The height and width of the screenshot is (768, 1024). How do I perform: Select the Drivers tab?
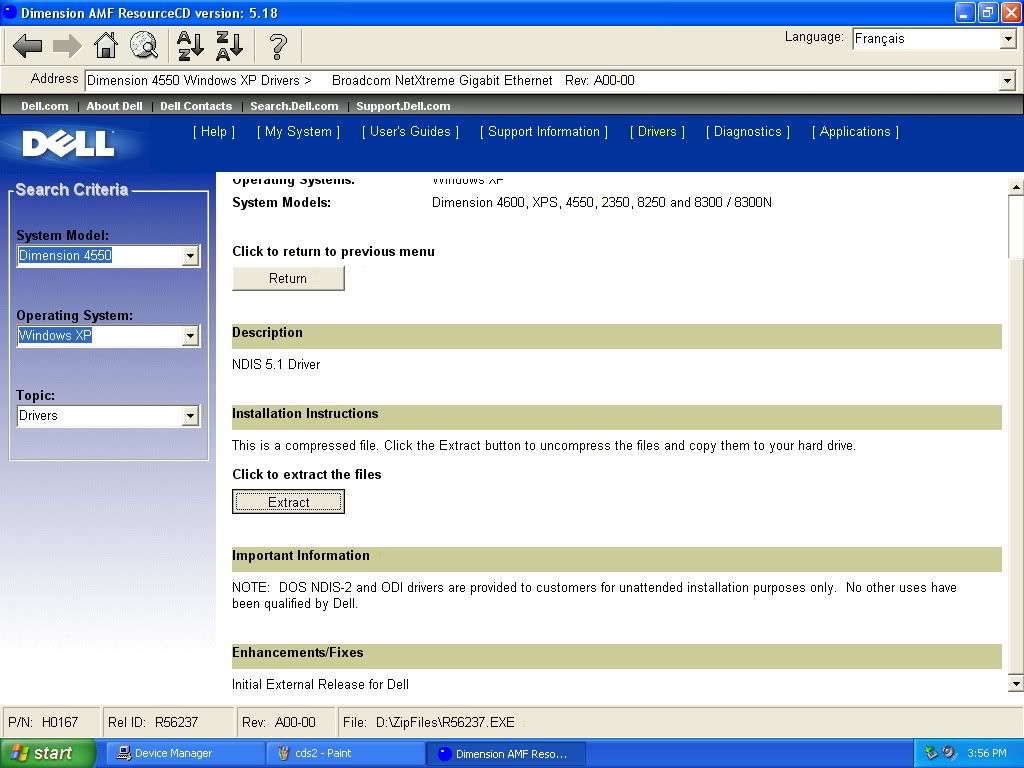coord(657,131)
